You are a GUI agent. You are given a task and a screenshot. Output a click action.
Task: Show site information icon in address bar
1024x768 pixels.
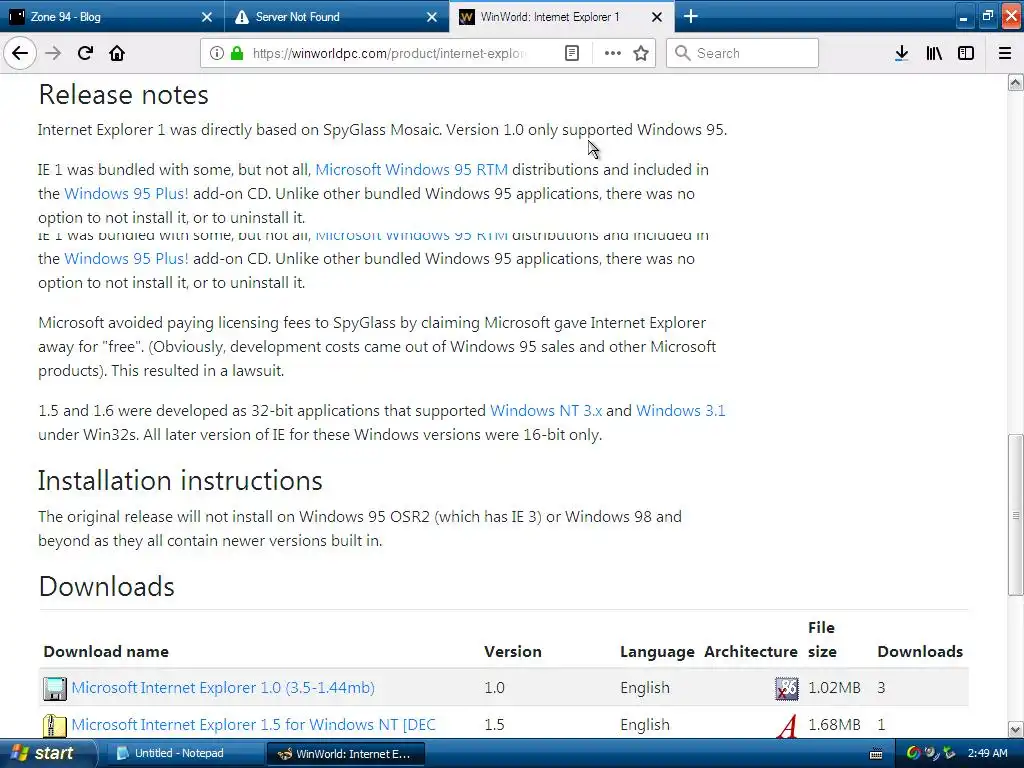(217, 53)
